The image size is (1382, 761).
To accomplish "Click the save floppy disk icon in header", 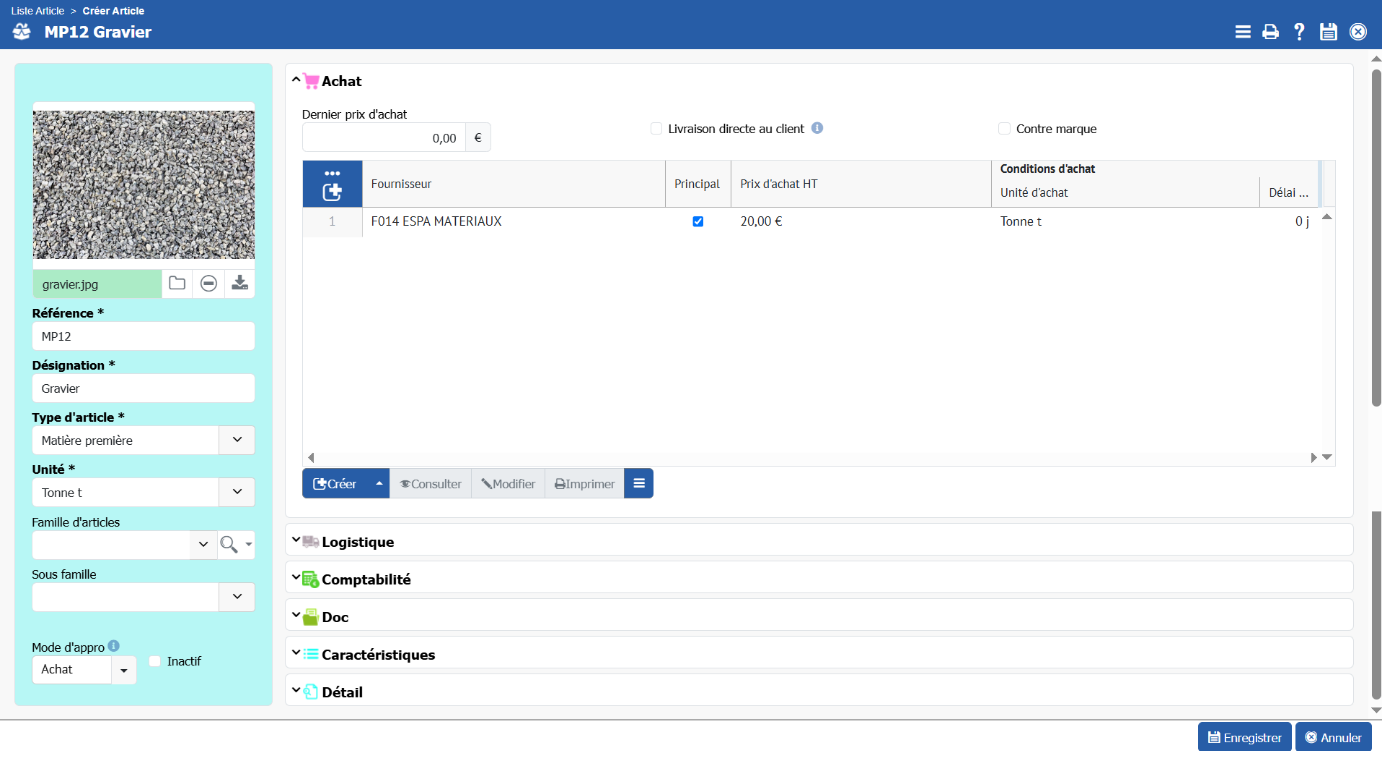I will [1328, 32].
